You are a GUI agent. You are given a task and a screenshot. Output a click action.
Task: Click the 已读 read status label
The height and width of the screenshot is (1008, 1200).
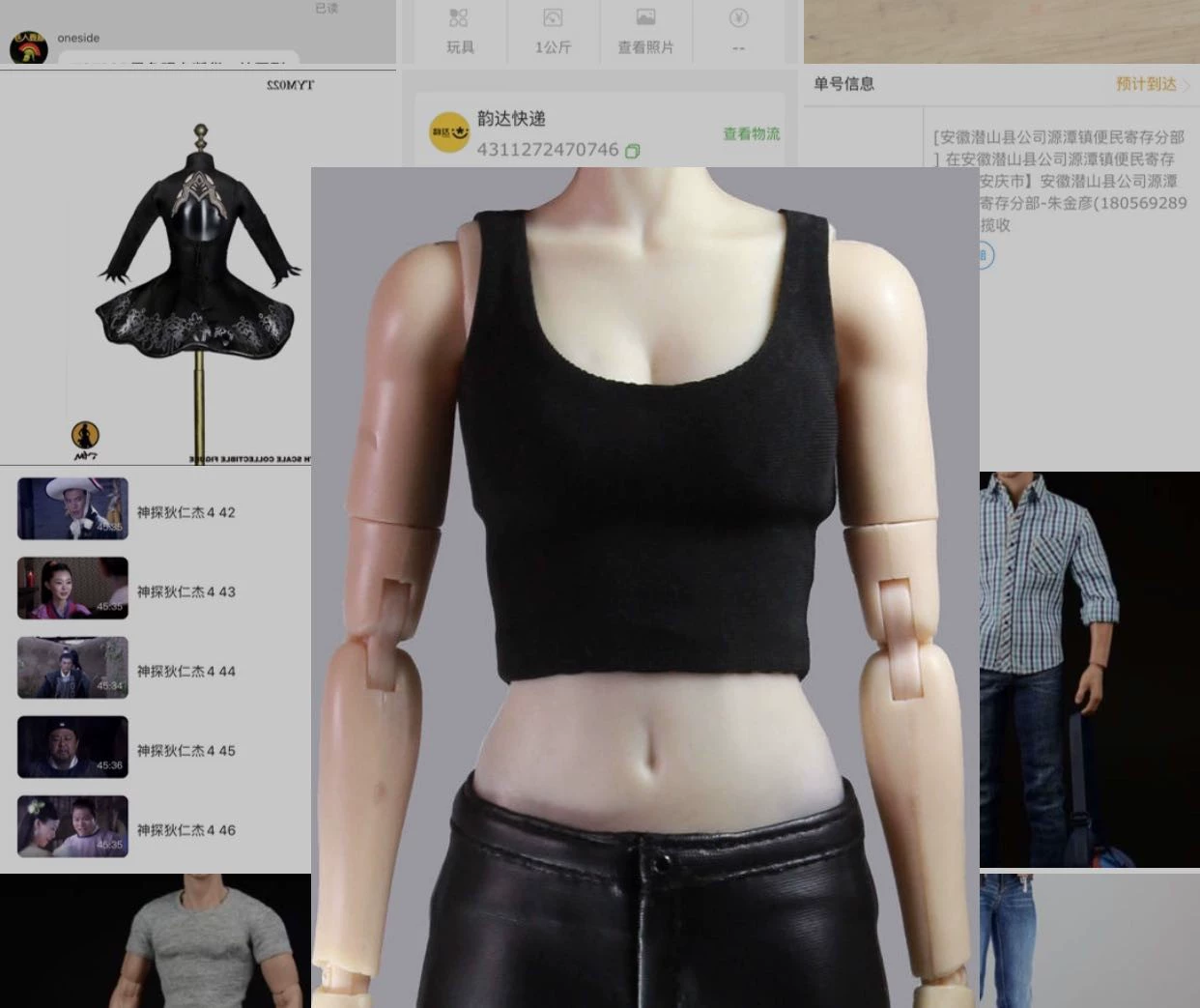[x=327, y=8]
